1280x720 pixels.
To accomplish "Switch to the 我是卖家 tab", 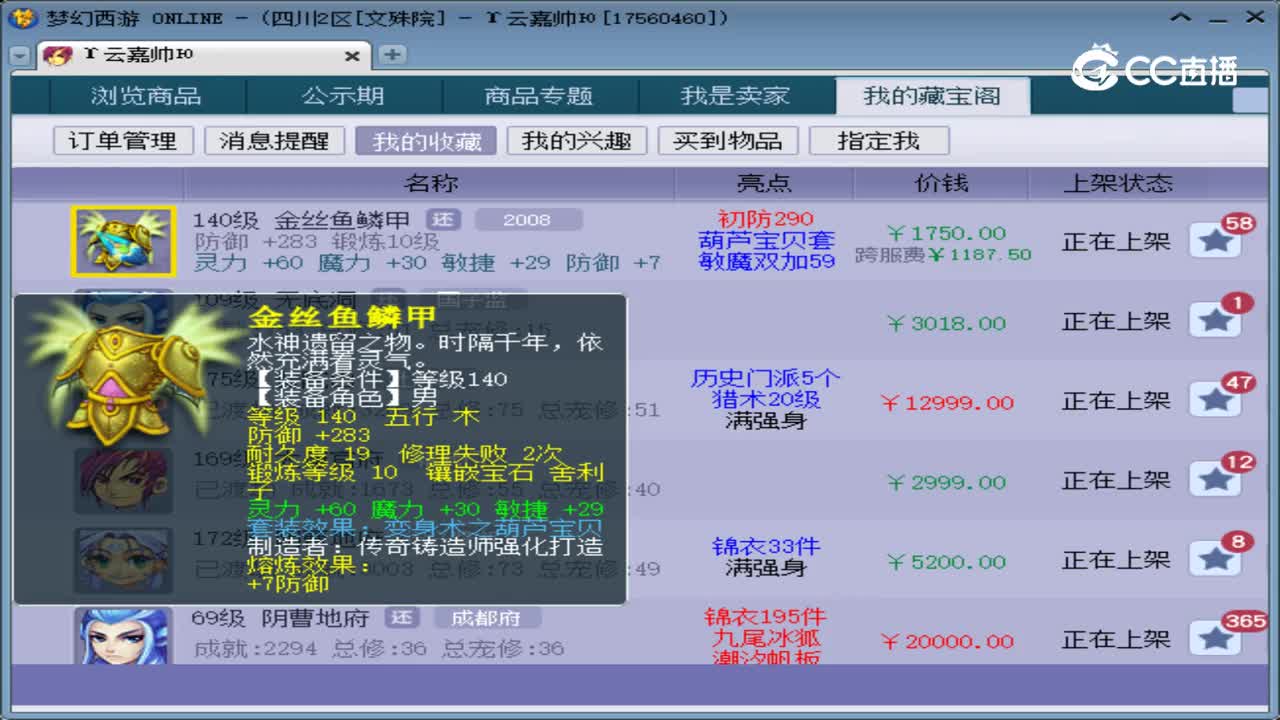I will coord(735,96).
